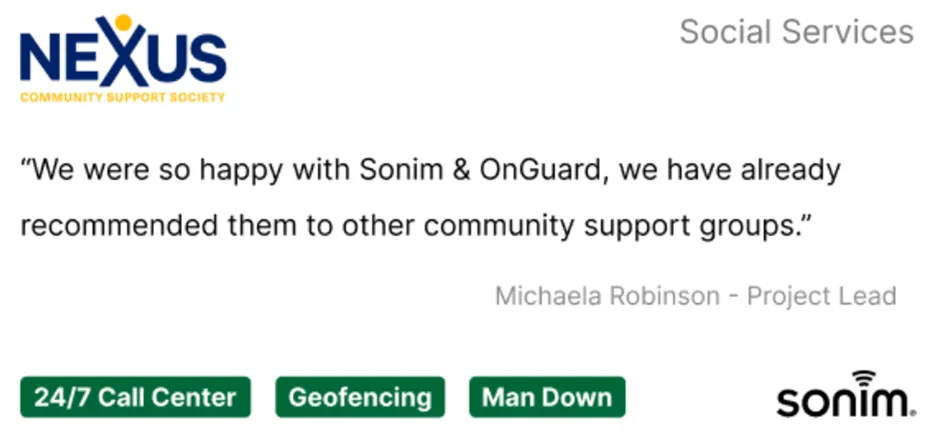
Task: Click the NEXUS logo wordmark
Action: point(123,52)
